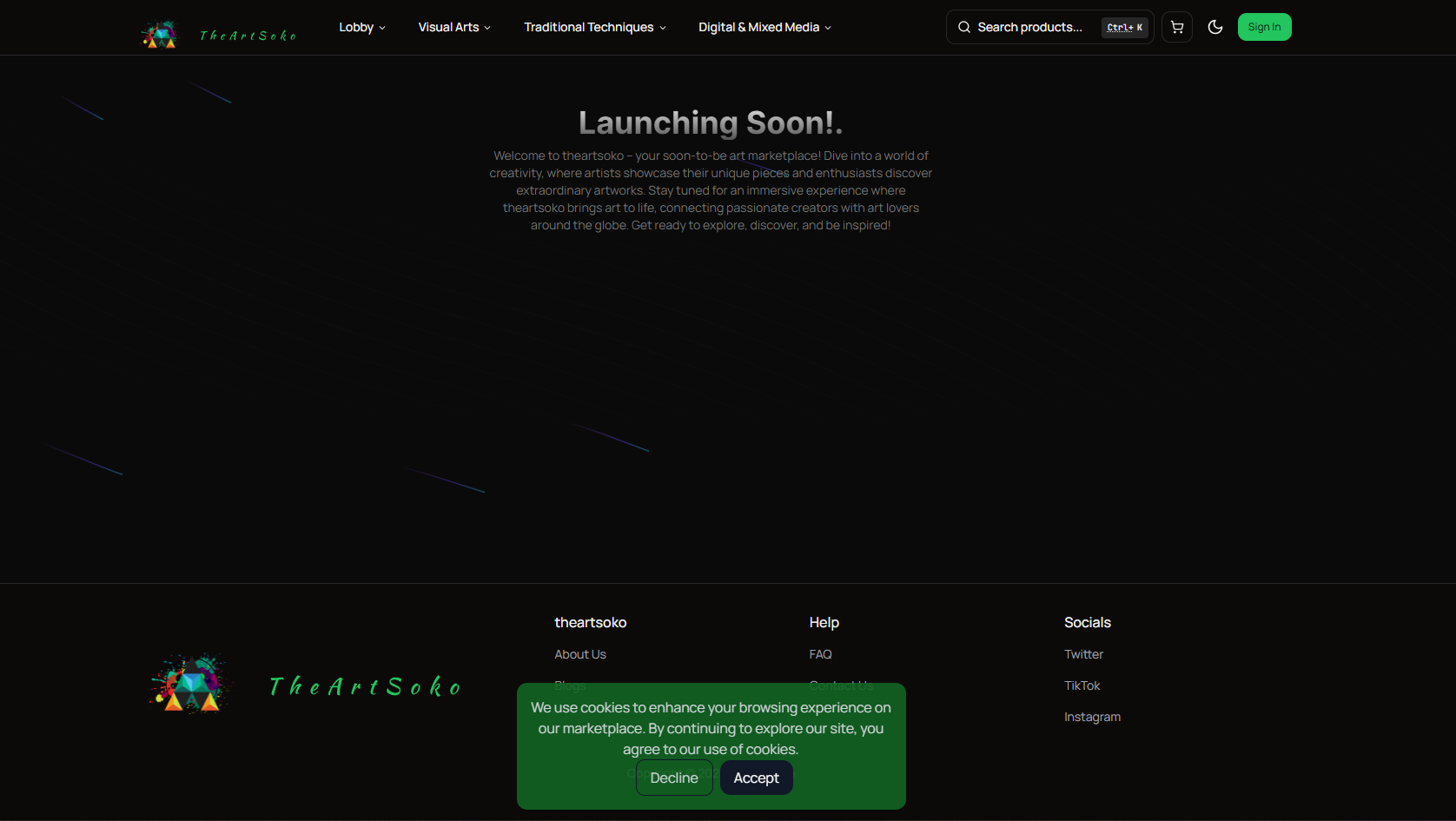Toggle dark mode with moon icon
1456x821 pixels.
pos(1214,27)
